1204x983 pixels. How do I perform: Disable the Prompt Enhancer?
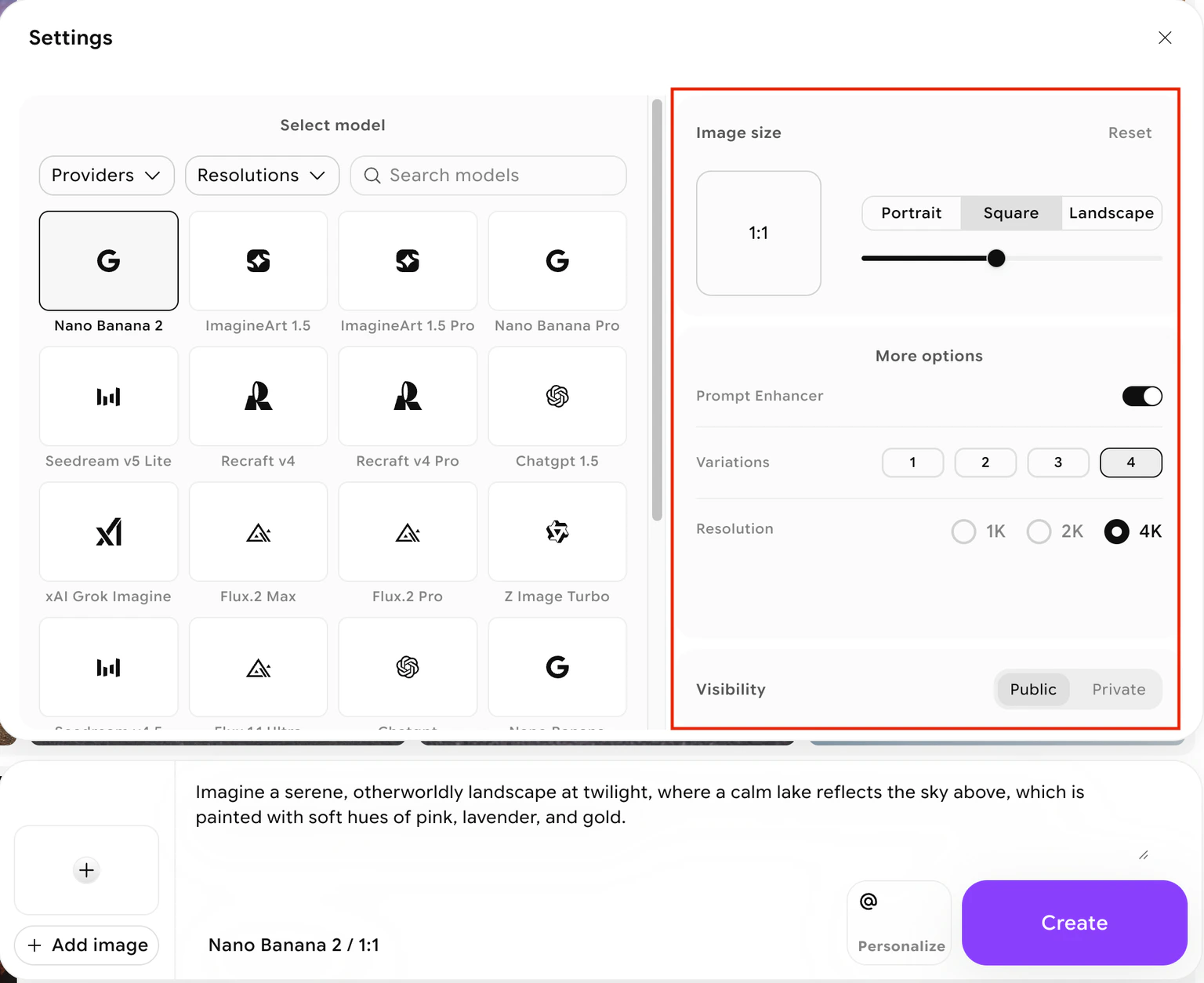pos(1142,396)
